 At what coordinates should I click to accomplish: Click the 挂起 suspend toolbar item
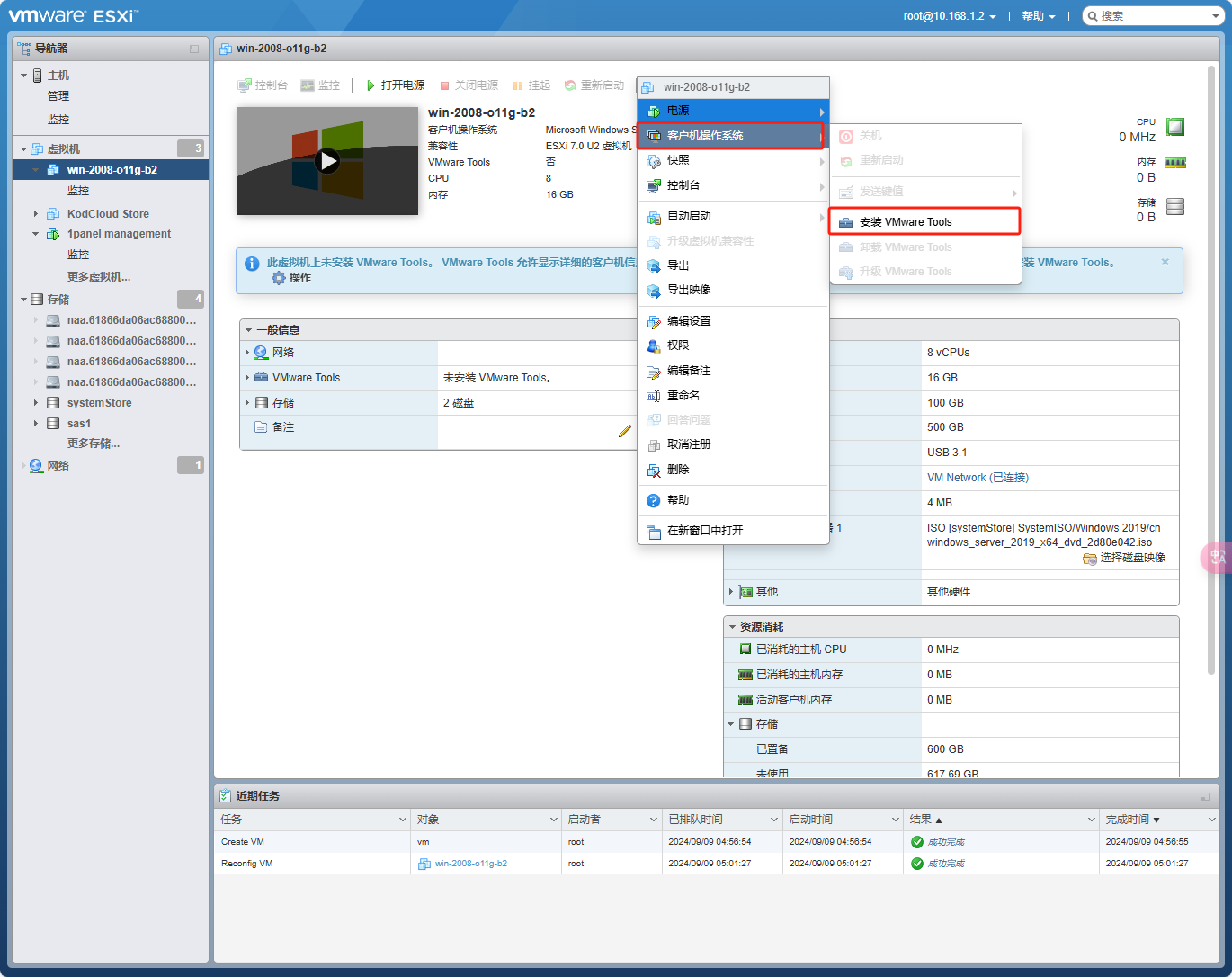tap(531, 85)
